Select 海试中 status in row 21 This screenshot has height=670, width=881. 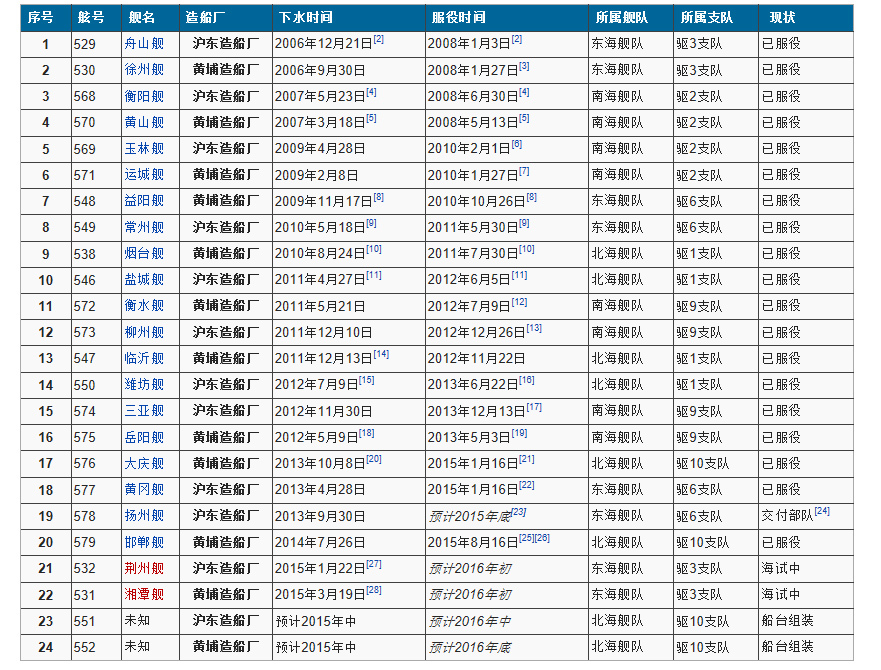click(x=806, y=568)
